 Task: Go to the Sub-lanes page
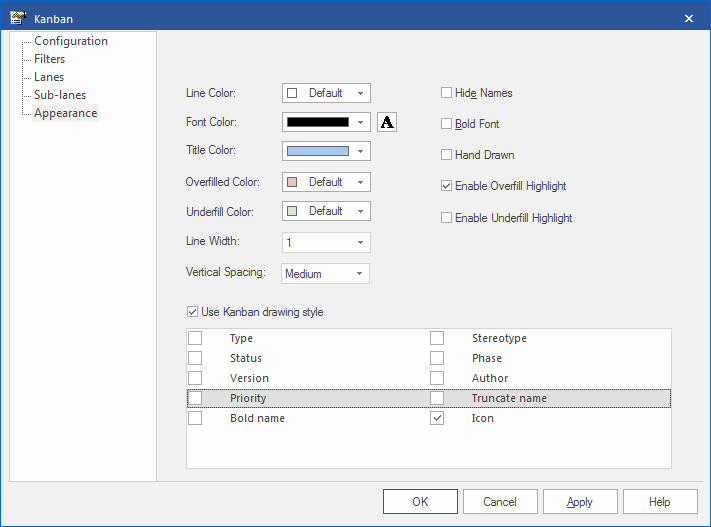(59, 95)
